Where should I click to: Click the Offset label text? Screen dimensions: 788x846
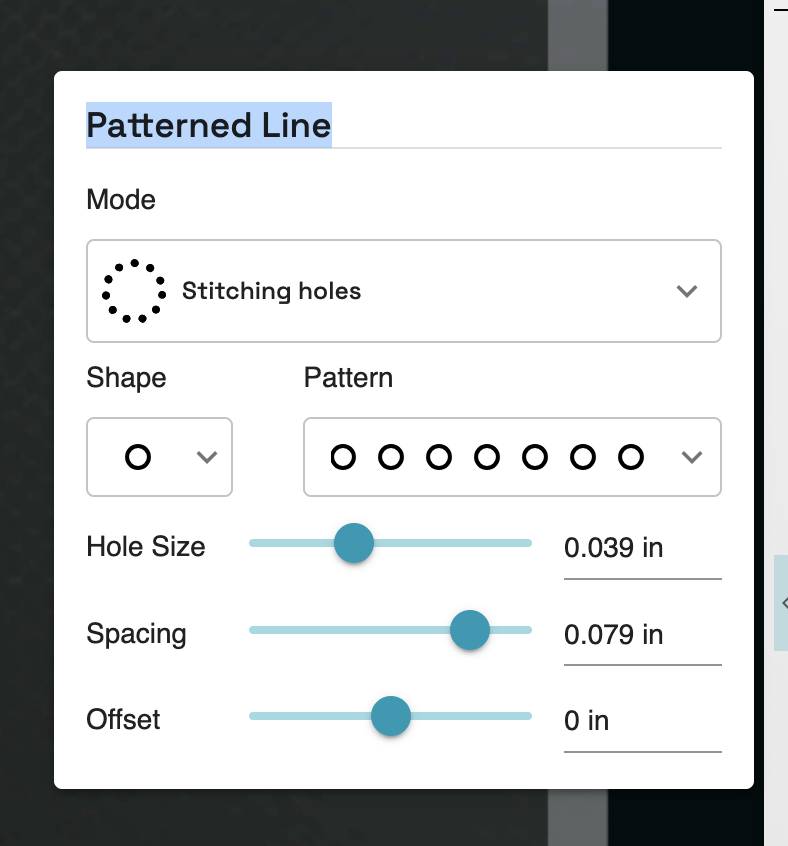point(124,720)
